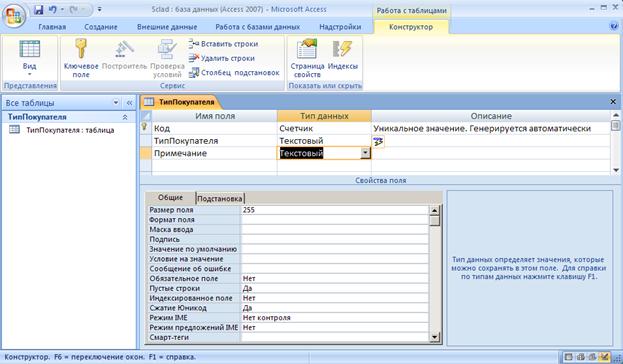The height and width of the screenshot is (364, 623).
Task: Save the database with floppy icon
Action: [x=38, y=10]
